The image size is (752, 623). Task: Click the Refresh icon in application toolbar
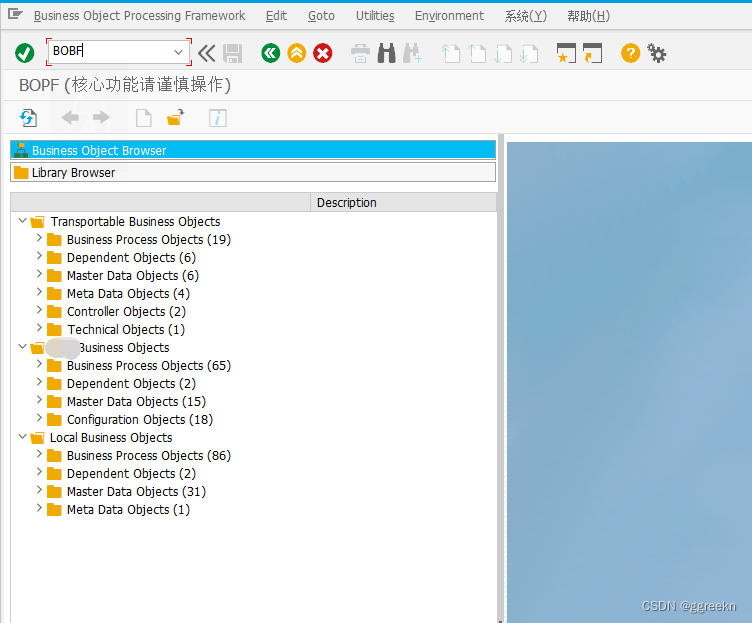[x=28, y=118]
